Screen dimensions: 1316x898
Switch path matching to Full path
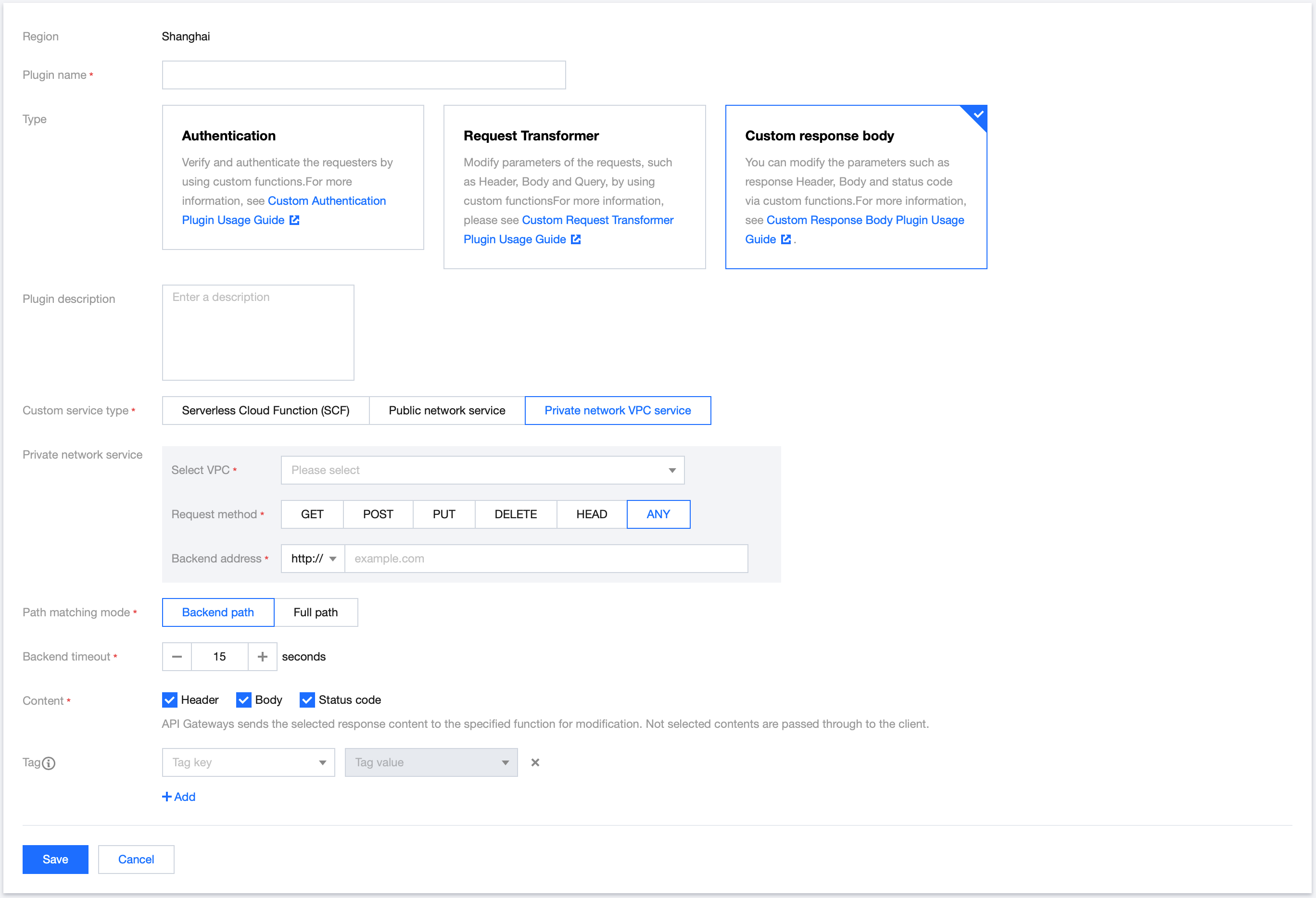tap(316, 612)
